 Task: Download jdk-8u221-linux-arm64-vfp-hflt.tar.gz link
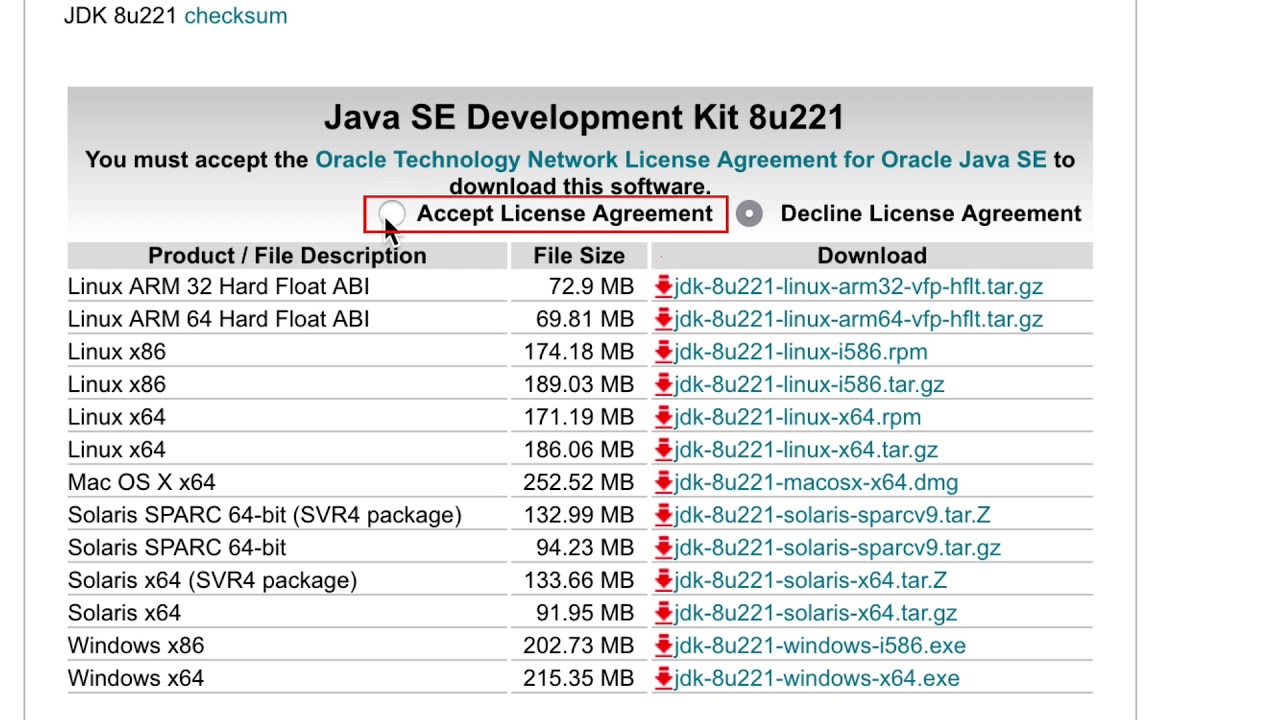coord(858,320)
